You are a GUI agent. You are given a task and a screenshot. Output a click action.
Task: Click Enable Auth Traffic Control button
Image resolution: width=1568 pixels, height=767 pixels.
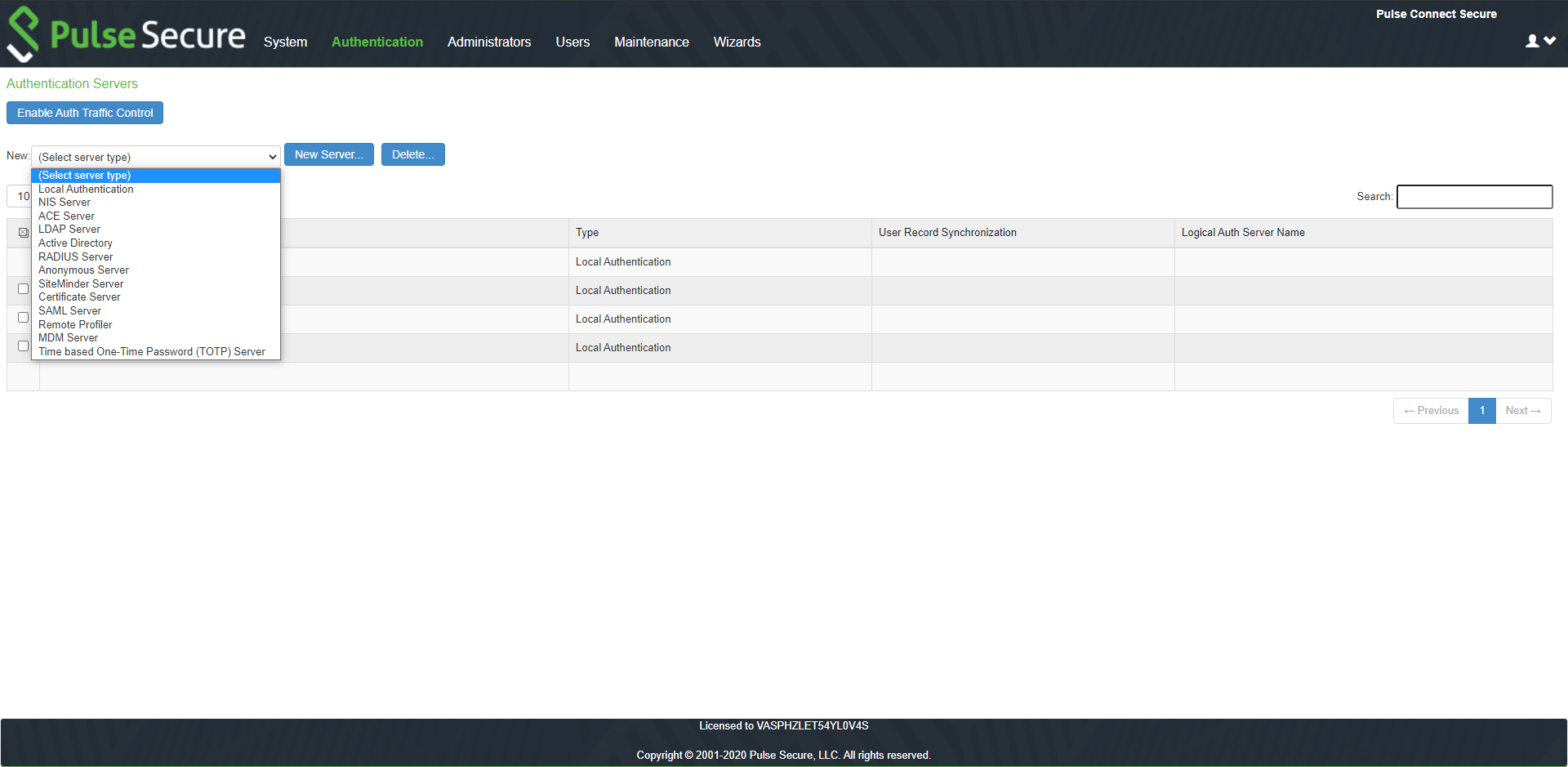85,113
